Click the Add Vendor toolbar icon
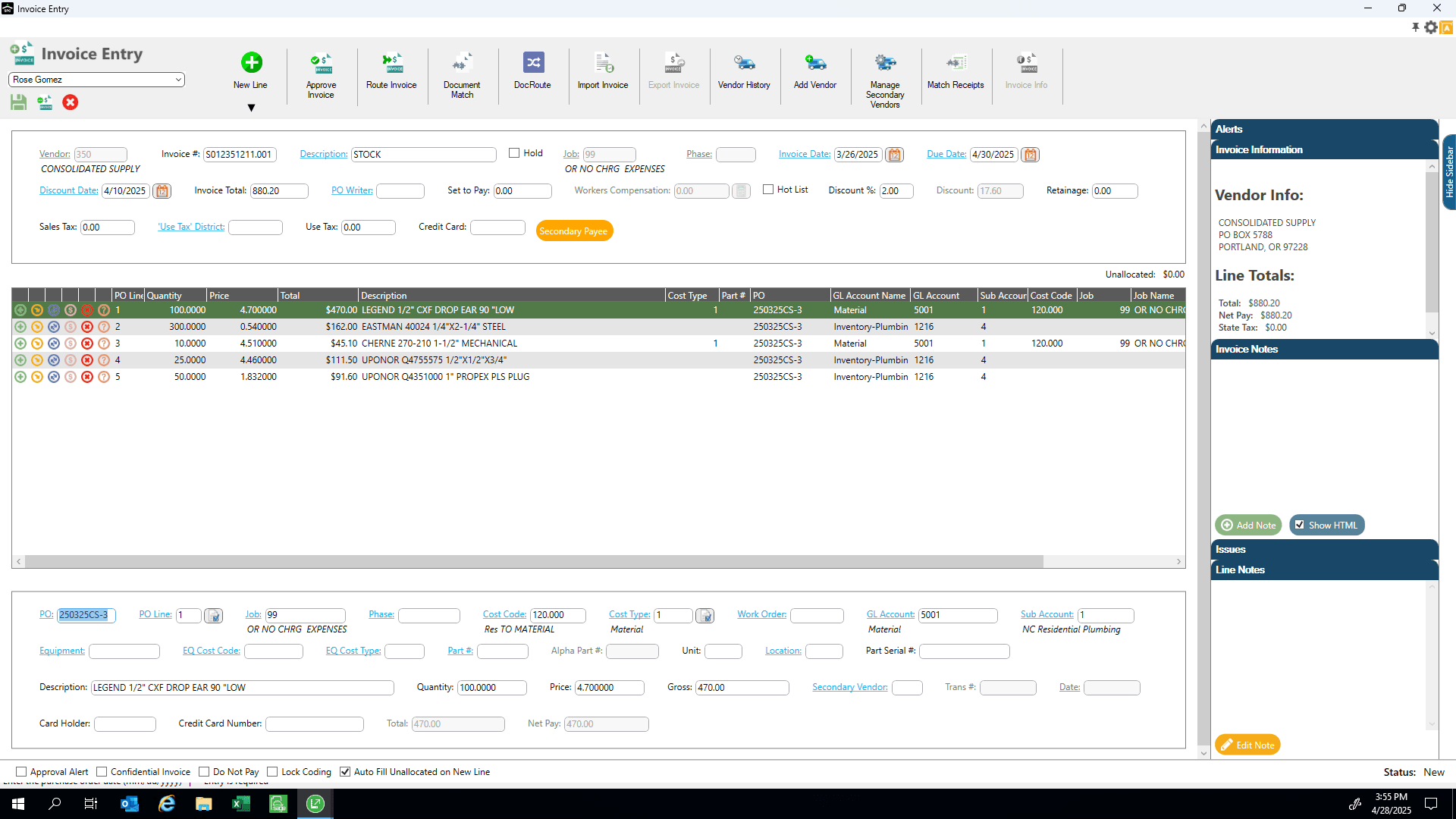 tap(815, 62)
